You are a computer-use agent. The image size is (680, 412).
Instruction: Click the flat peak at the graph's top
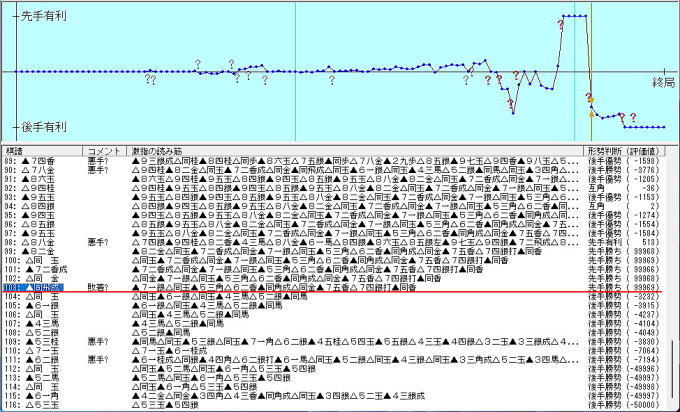coord(574,16)
